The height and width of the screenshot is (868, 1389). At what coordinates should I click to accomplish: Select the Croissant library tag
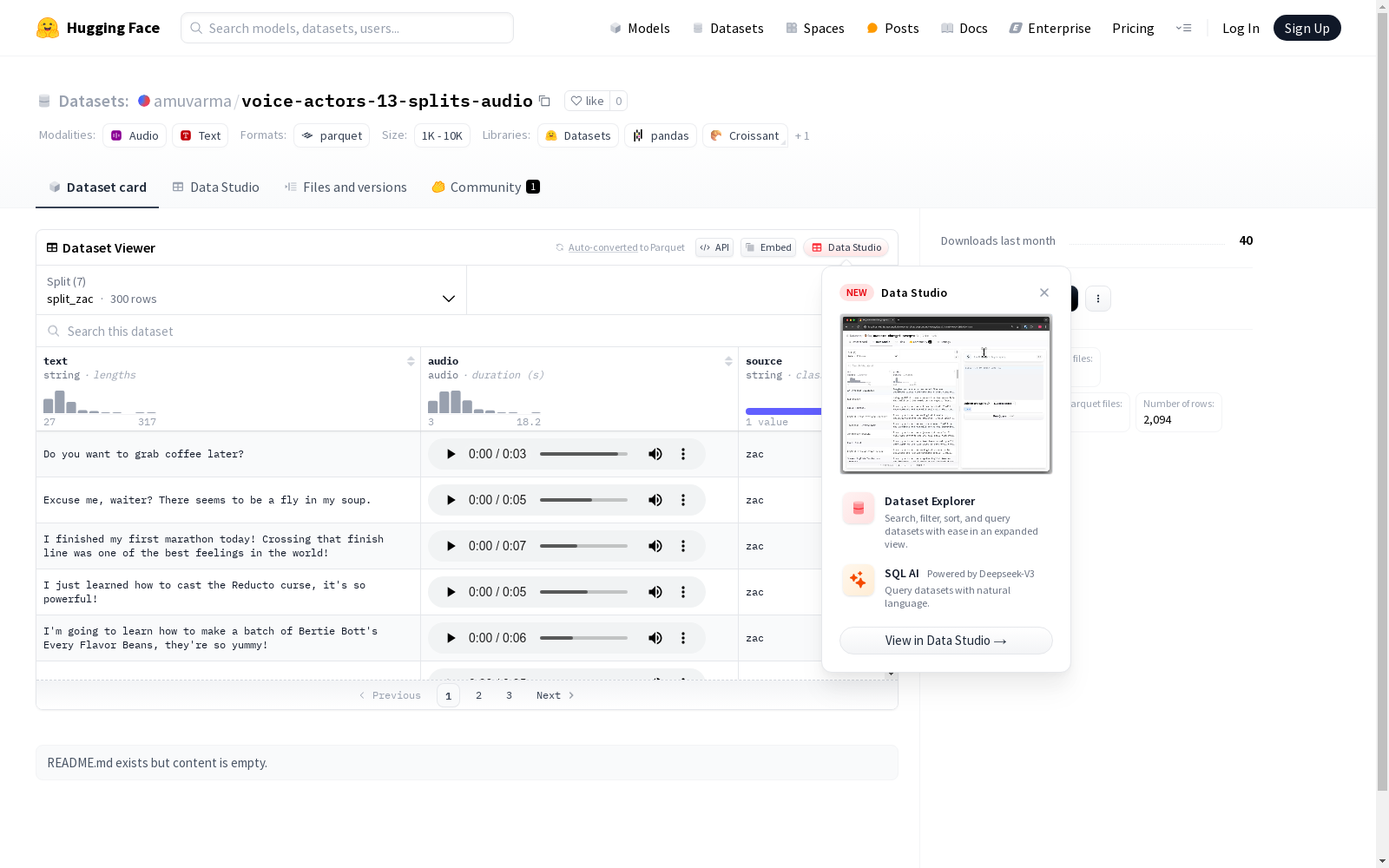click(745, 135)
